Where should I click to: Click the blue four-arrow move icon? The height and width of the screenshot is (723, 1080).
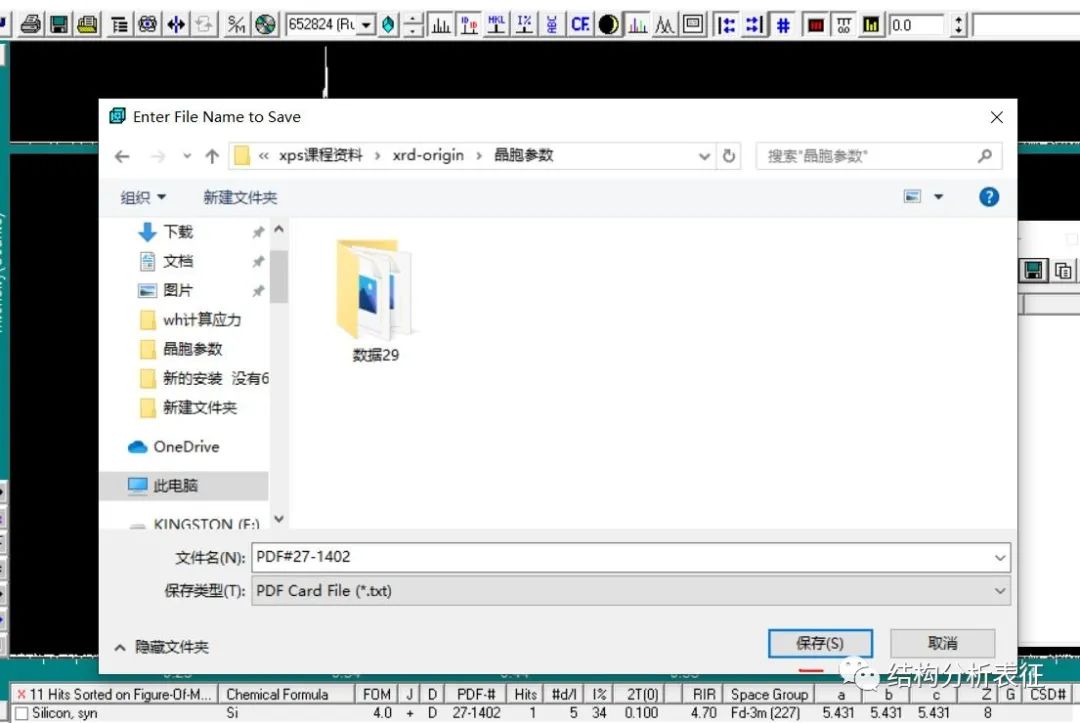click(176, 25)
